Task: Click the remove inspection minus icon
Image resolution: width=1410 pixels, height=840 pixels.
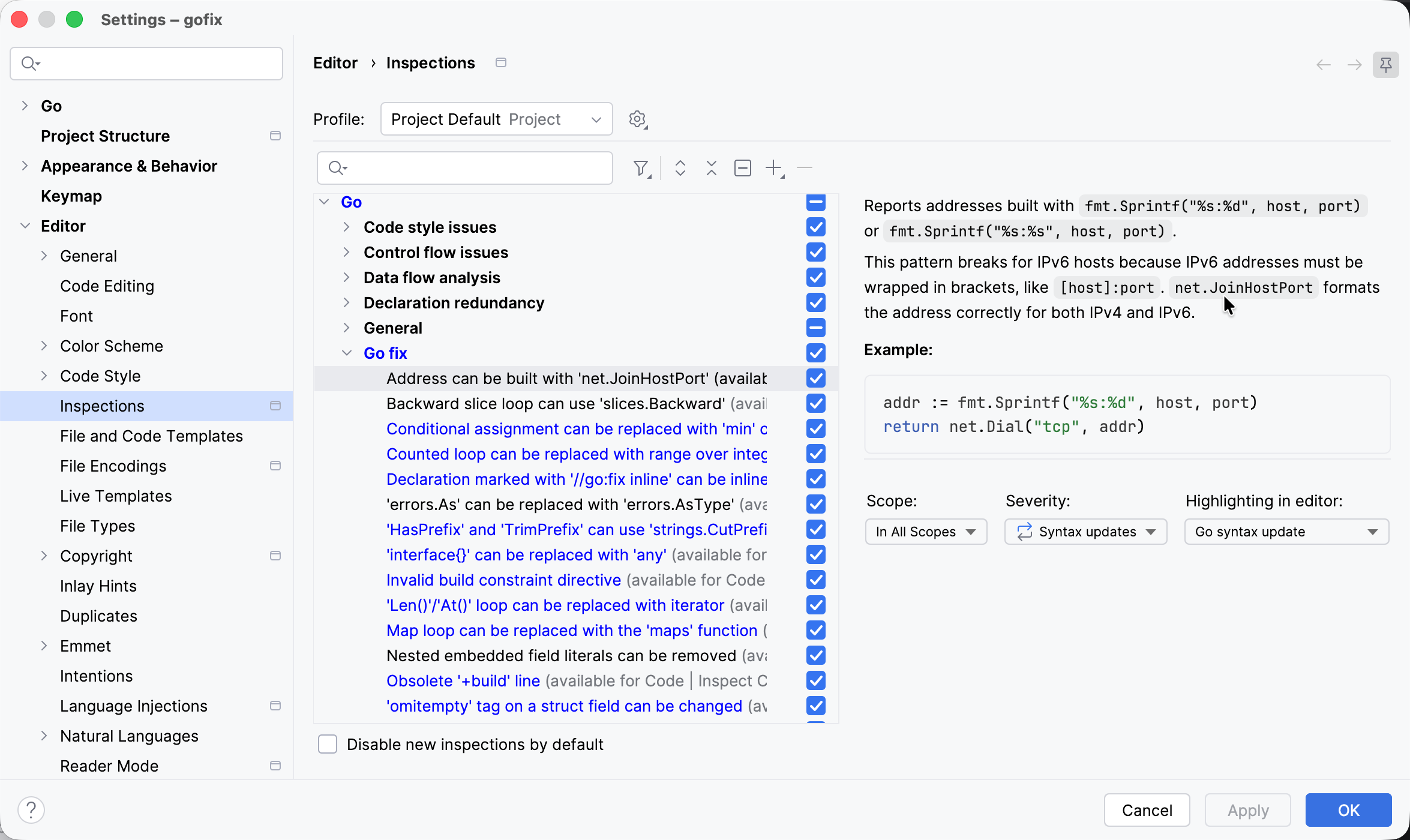Action: 805,168
